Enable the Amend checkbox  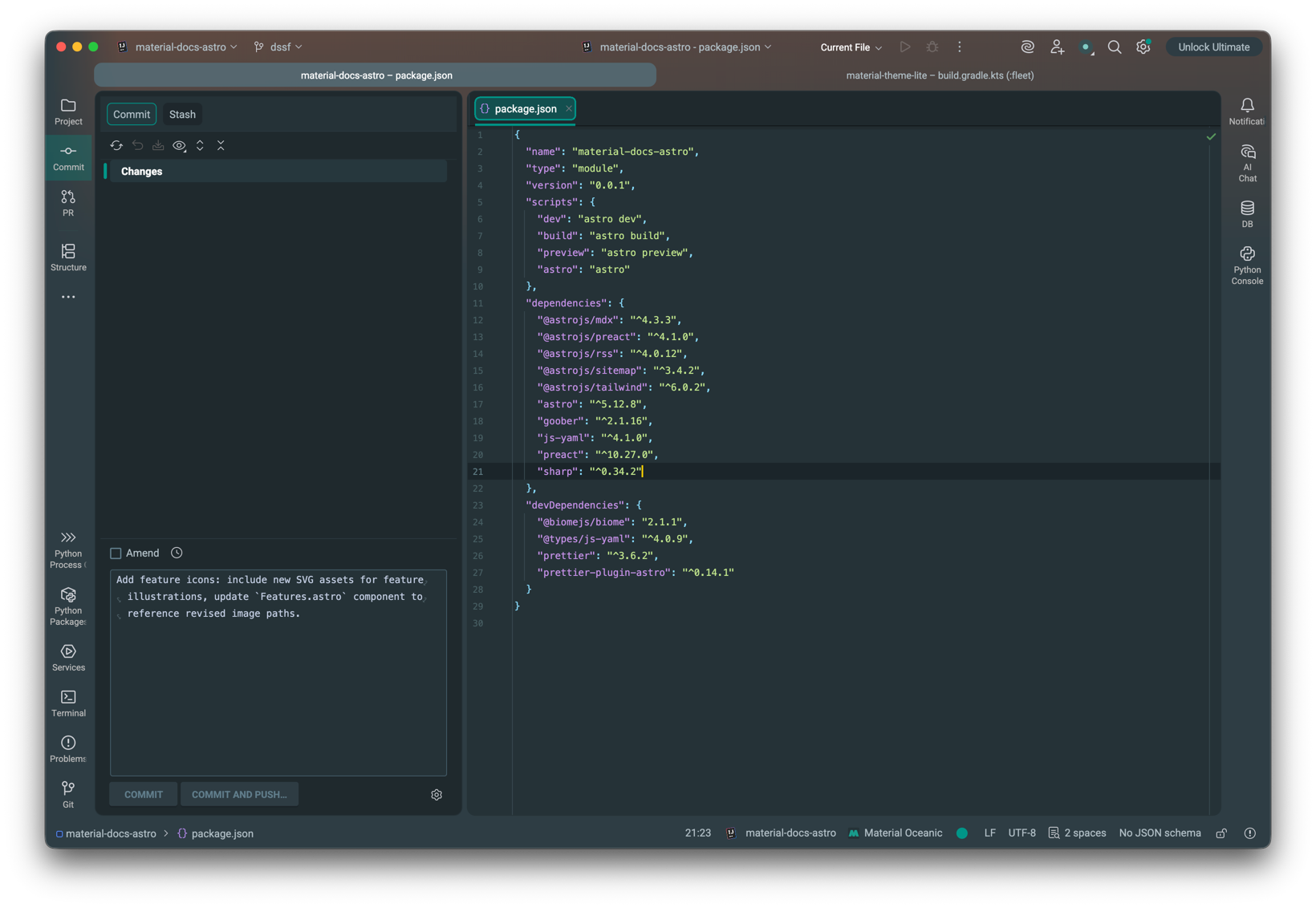coord(116,553)
